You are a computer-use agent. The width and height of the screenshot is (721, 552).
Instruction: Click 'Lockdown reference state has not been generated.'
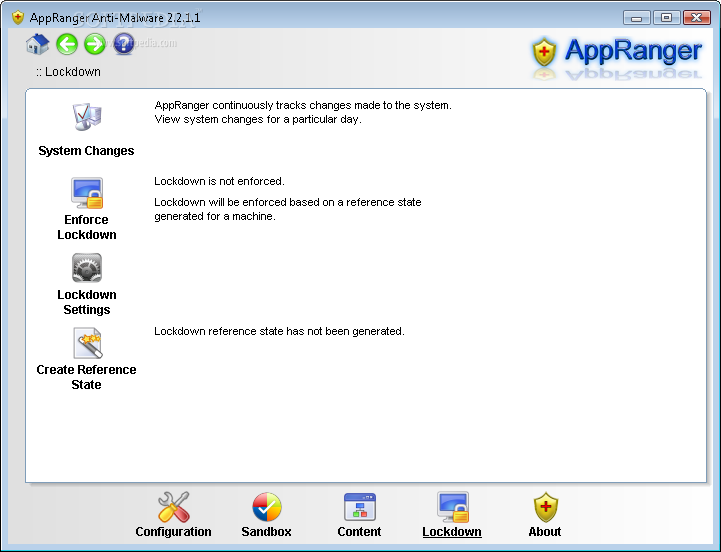[x=280, y=331]
